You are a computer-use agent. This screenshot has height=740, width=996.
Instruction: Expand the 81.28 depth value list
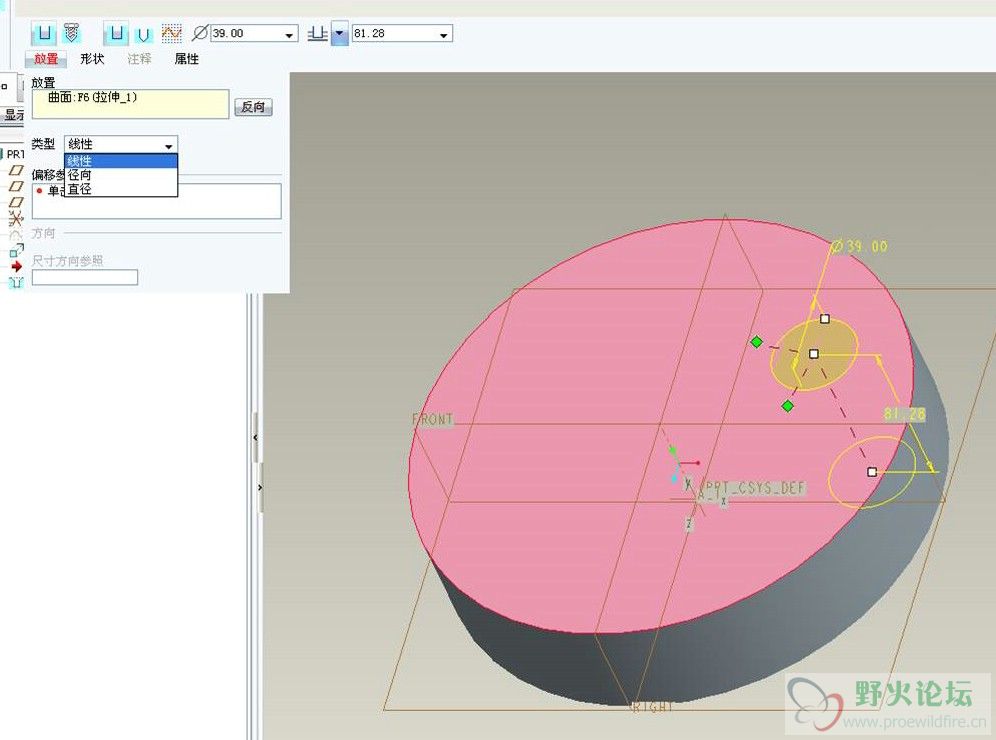coord(444,34)
